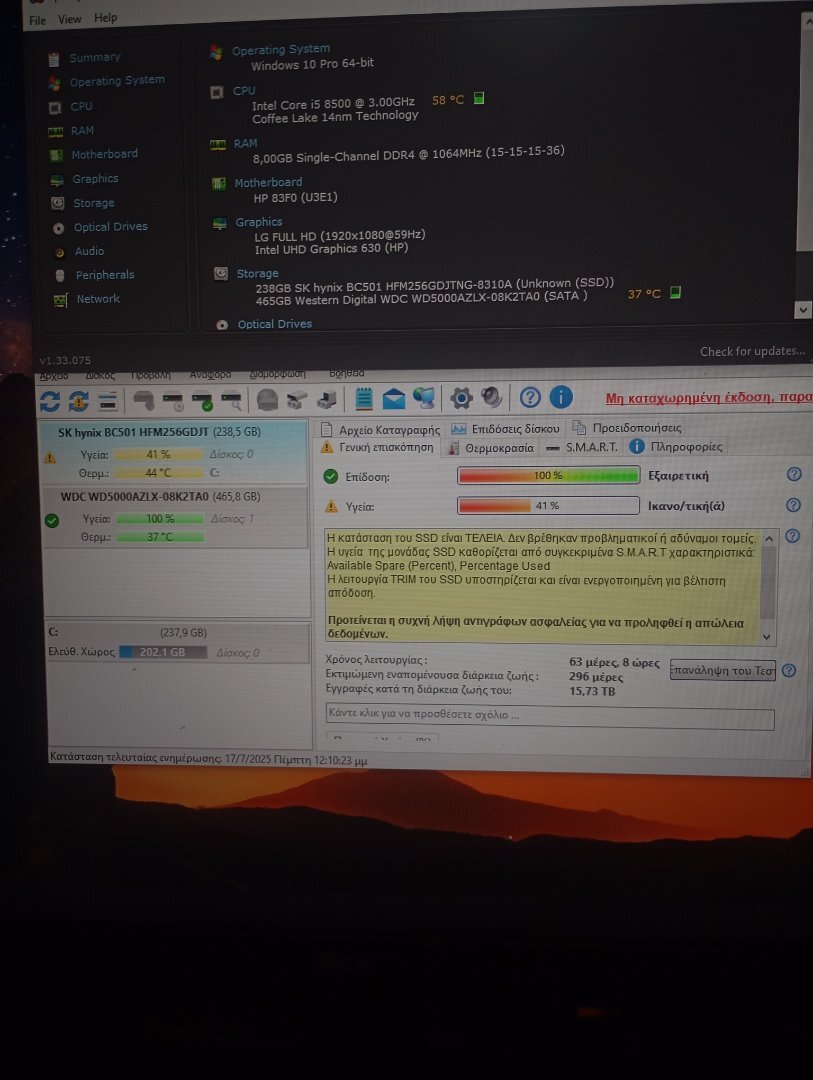Click grey dome disk toolbar icon
This screenshot has height=1080, width=813.
tap(267, 399)
